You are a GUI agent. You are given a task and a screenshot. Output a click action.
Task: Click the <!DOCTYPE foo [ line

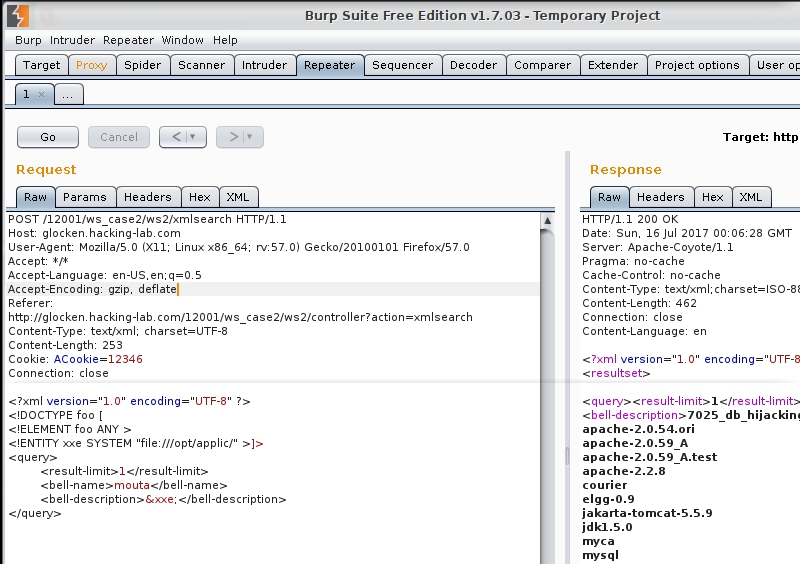pos(56,415)
